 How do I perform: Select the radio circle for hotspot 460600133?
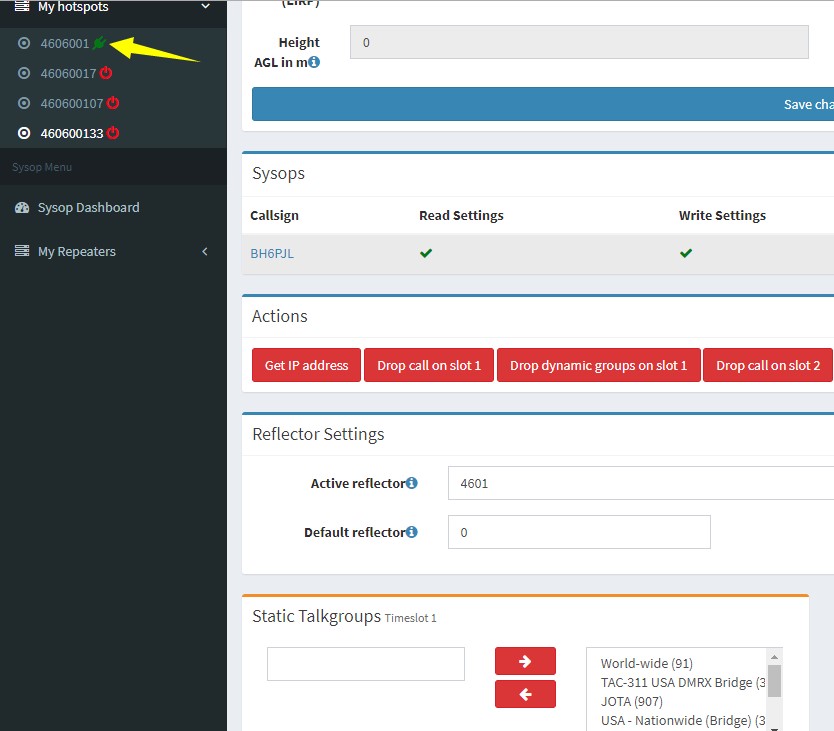[x=25, y=133]
